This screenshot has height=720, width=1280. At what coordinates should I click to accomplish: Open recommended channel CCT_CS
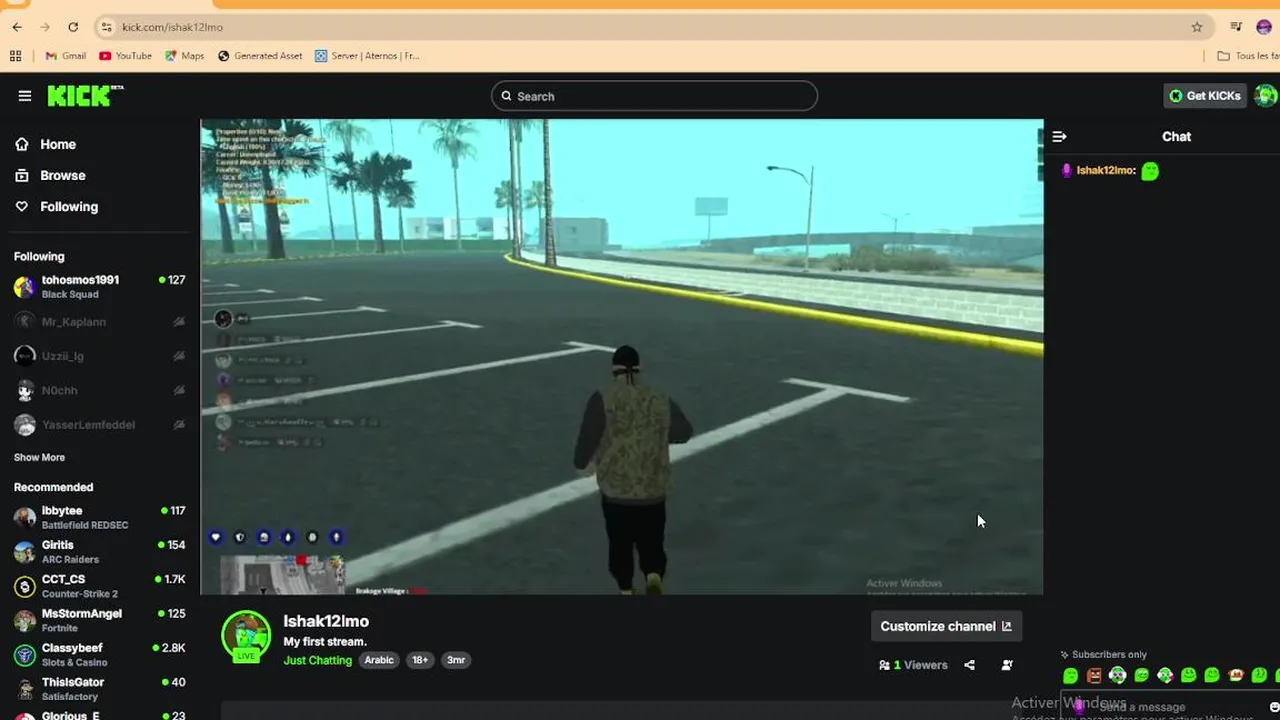[100, 586]
